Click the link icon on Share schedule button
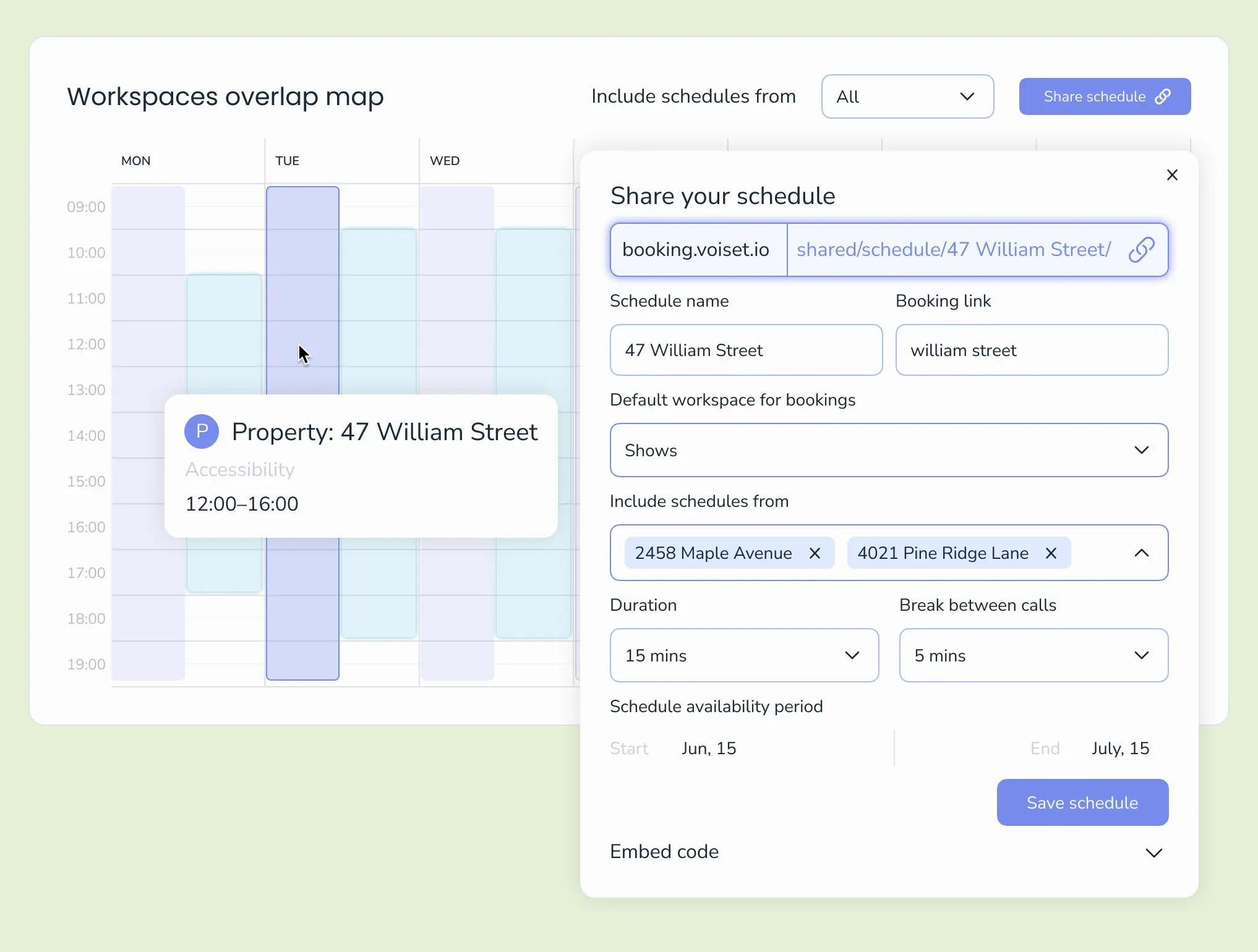1258x952 pixels. point(1163,96)
